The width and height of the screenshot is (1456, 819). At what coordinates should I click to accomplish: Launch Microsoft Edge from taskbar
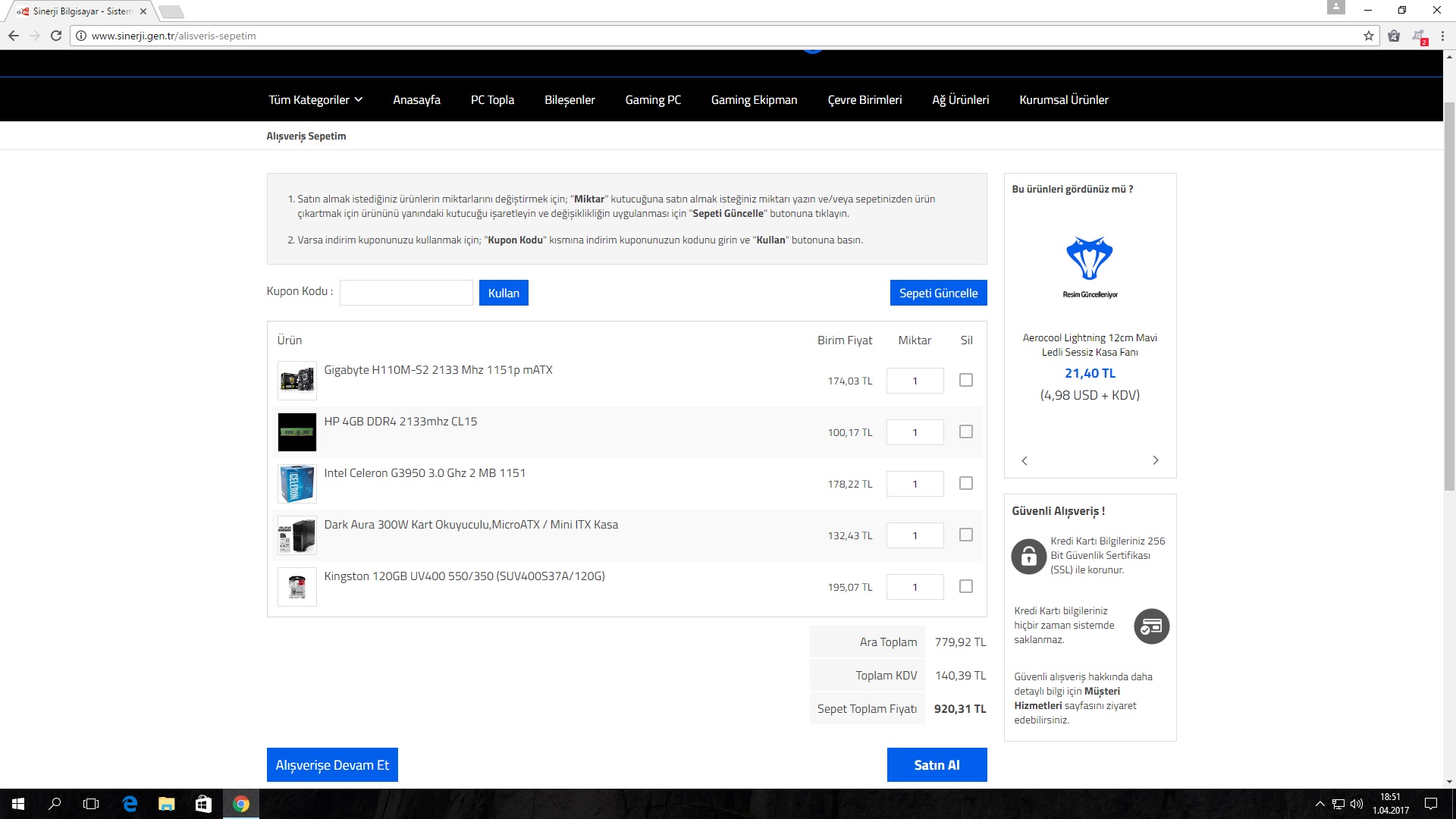click(130, 804)
